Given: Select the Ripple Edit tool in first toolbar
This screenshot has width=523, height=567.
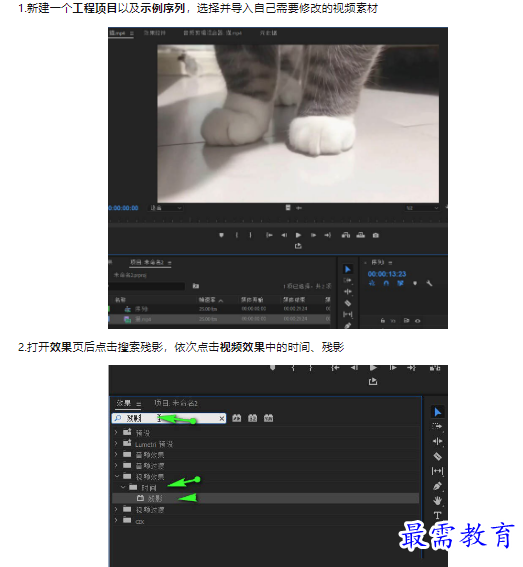Looking at the screenshot, I should tap(348, 292).
